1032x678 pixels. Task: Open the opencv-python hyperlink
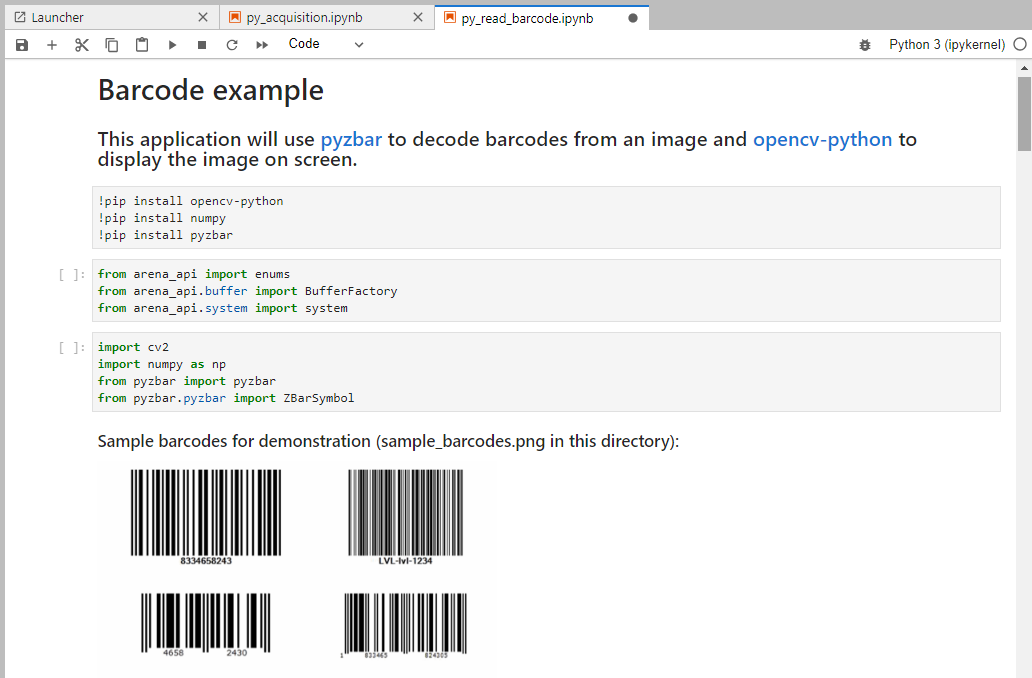pyautogui.click(x=822, y=139)
